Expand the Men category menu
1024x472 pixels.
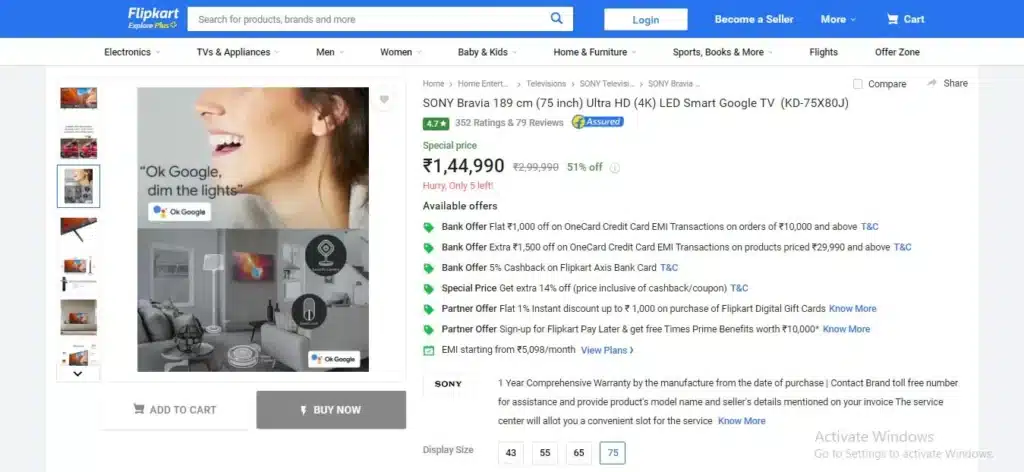point(330,52)
